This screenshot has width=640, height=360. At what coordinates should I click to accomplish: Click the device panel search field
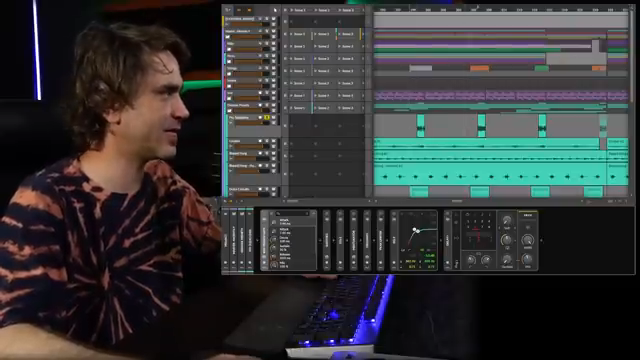pos(292,213)
